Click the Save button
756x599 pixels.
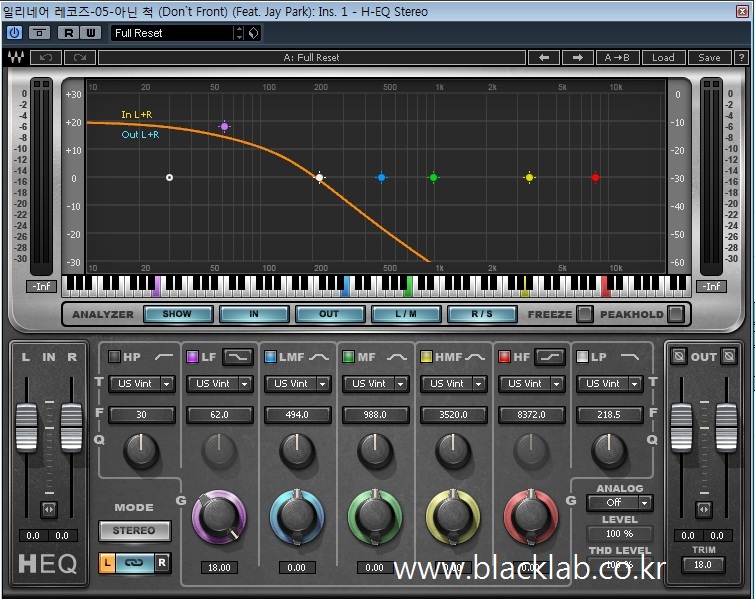click(709, 57)
